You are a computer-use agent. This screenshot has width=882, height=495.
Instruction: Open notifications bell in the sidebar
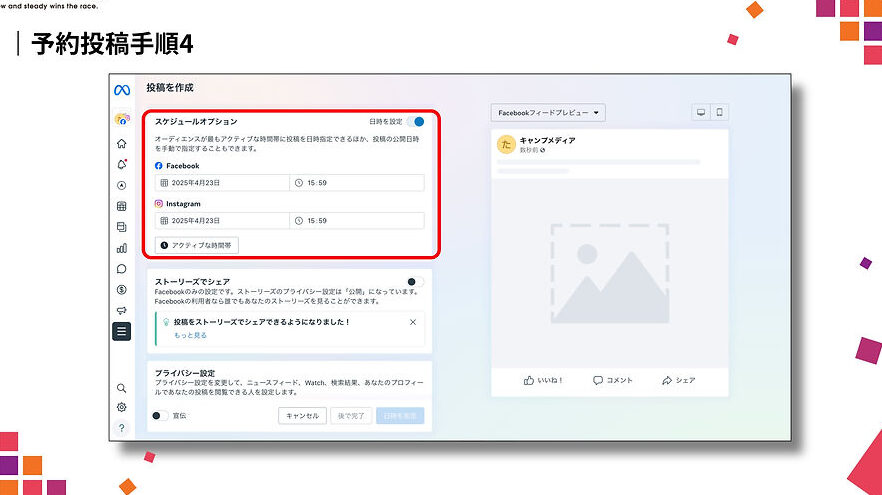[x=121, y=164]
